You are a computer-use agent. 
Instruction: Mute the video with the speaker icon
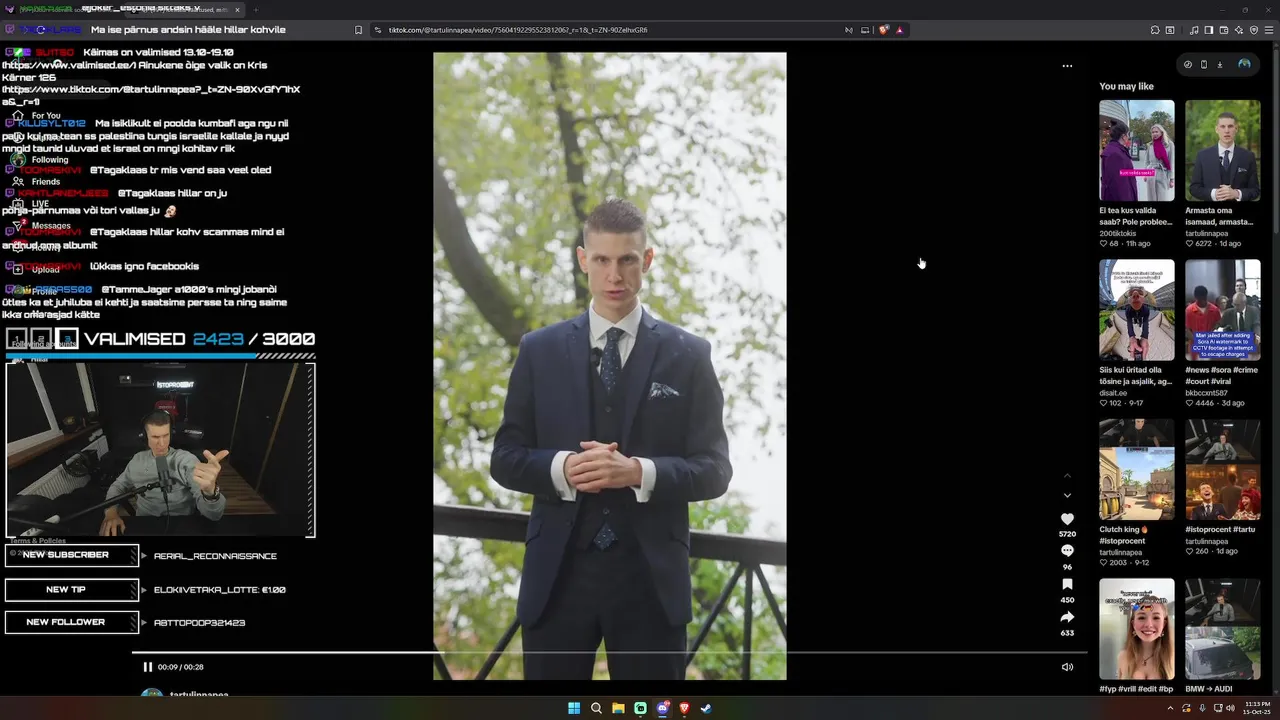[1067, 667]
